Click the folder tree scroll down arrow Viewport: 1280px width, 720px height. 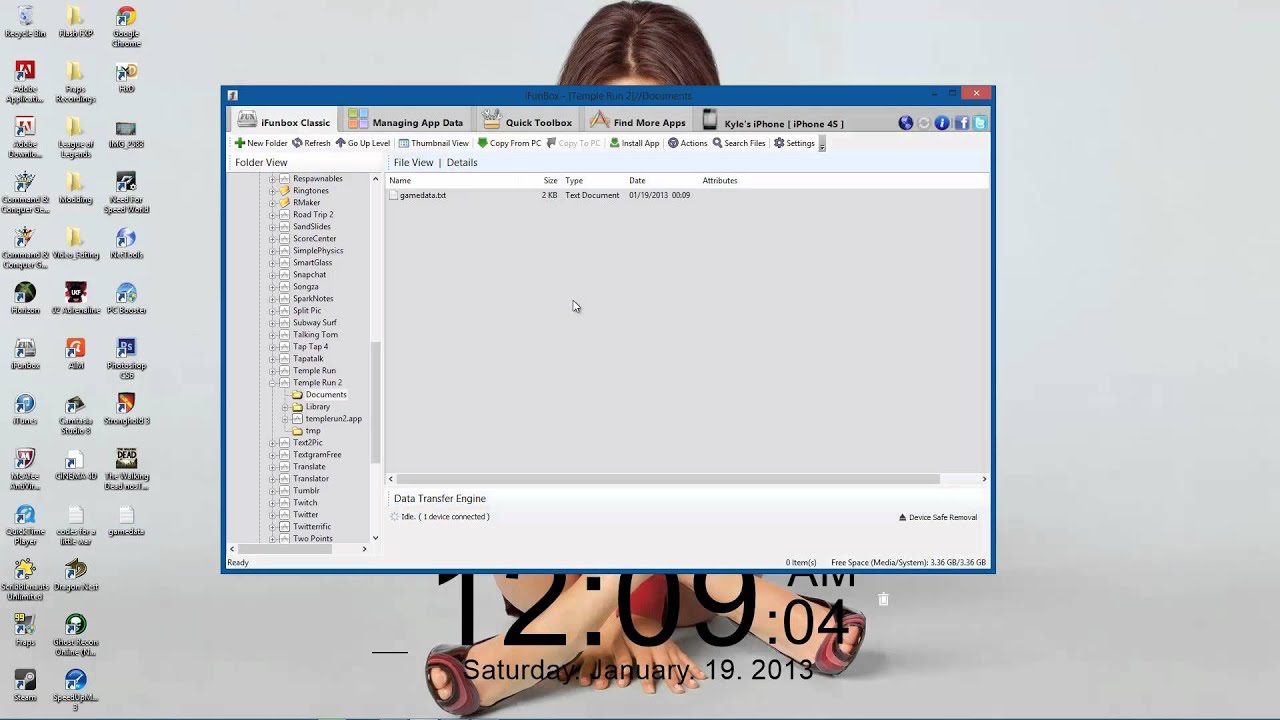tap(376, 538)
